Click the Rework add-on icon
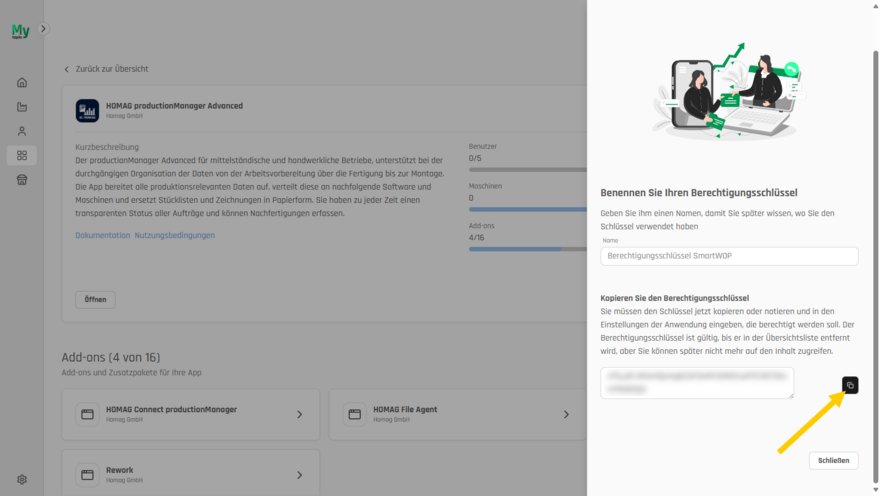The width and height of the screenshot is (880, 496). pos(87,475)
